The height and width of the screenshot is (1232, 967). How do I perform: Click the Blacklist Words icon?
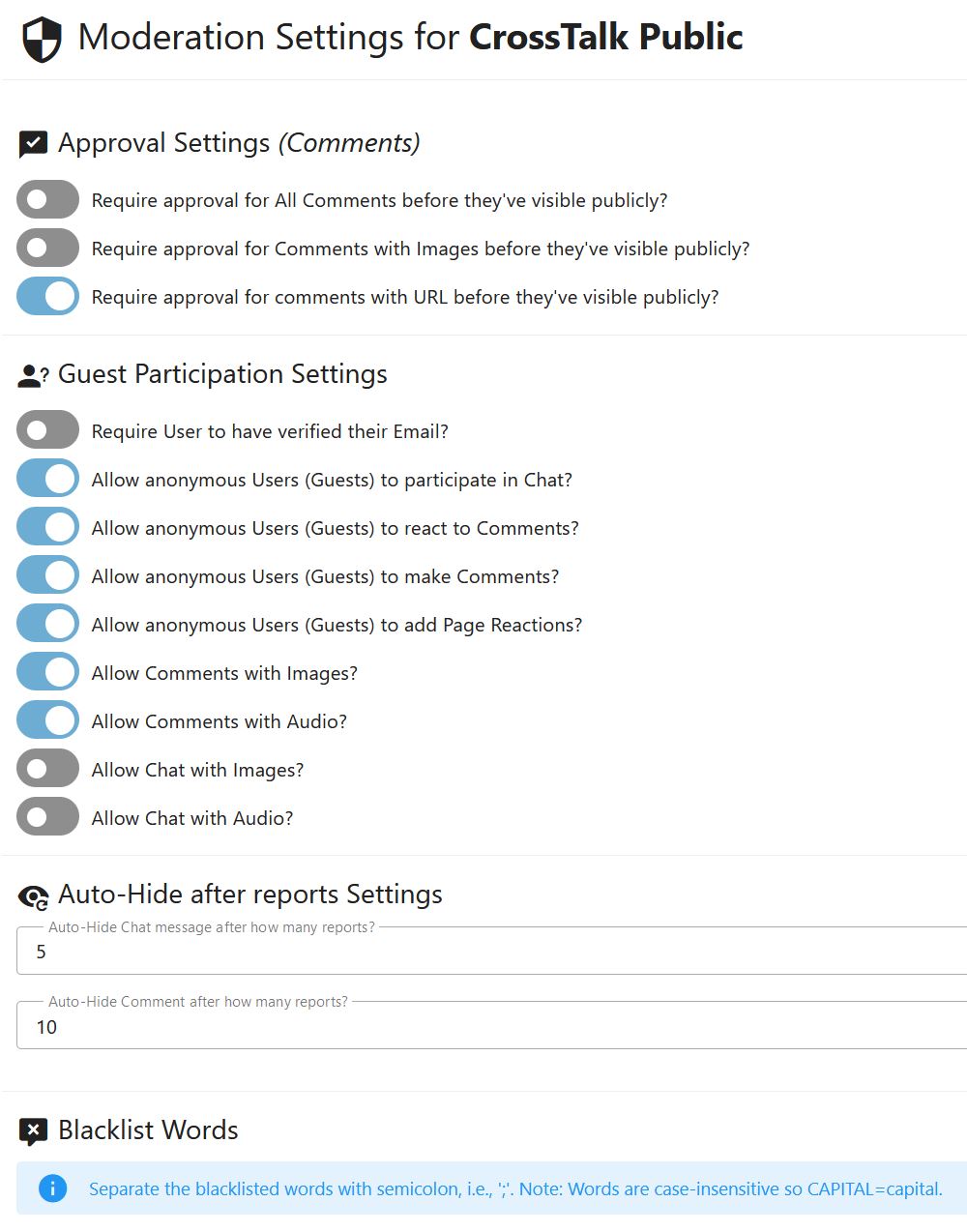(32, 1129)
